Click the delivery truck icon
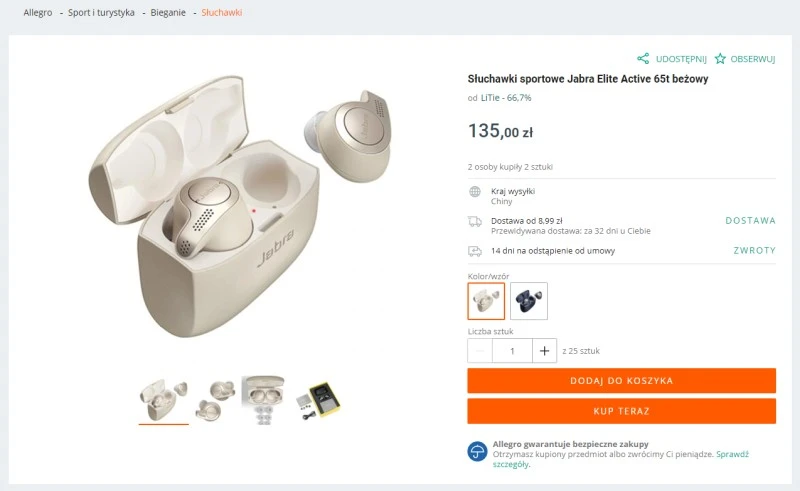Screen dimensions: 800x491 pos(475,221)
